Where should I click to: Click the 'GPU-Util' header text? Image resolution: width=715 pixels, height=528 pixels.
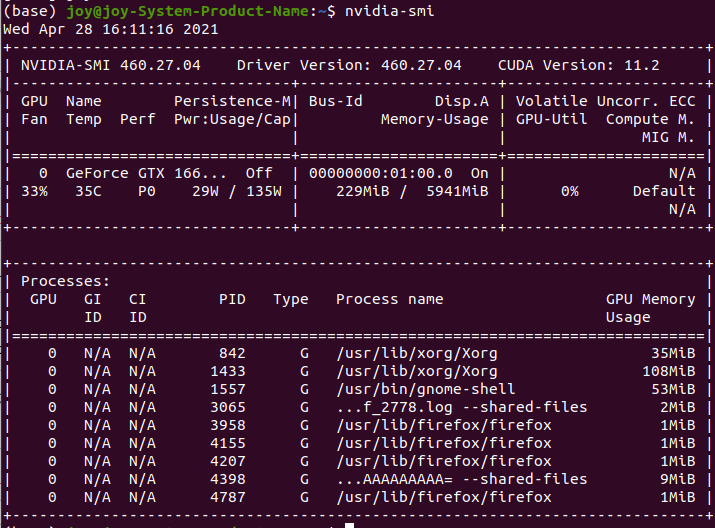click(551, 119)
